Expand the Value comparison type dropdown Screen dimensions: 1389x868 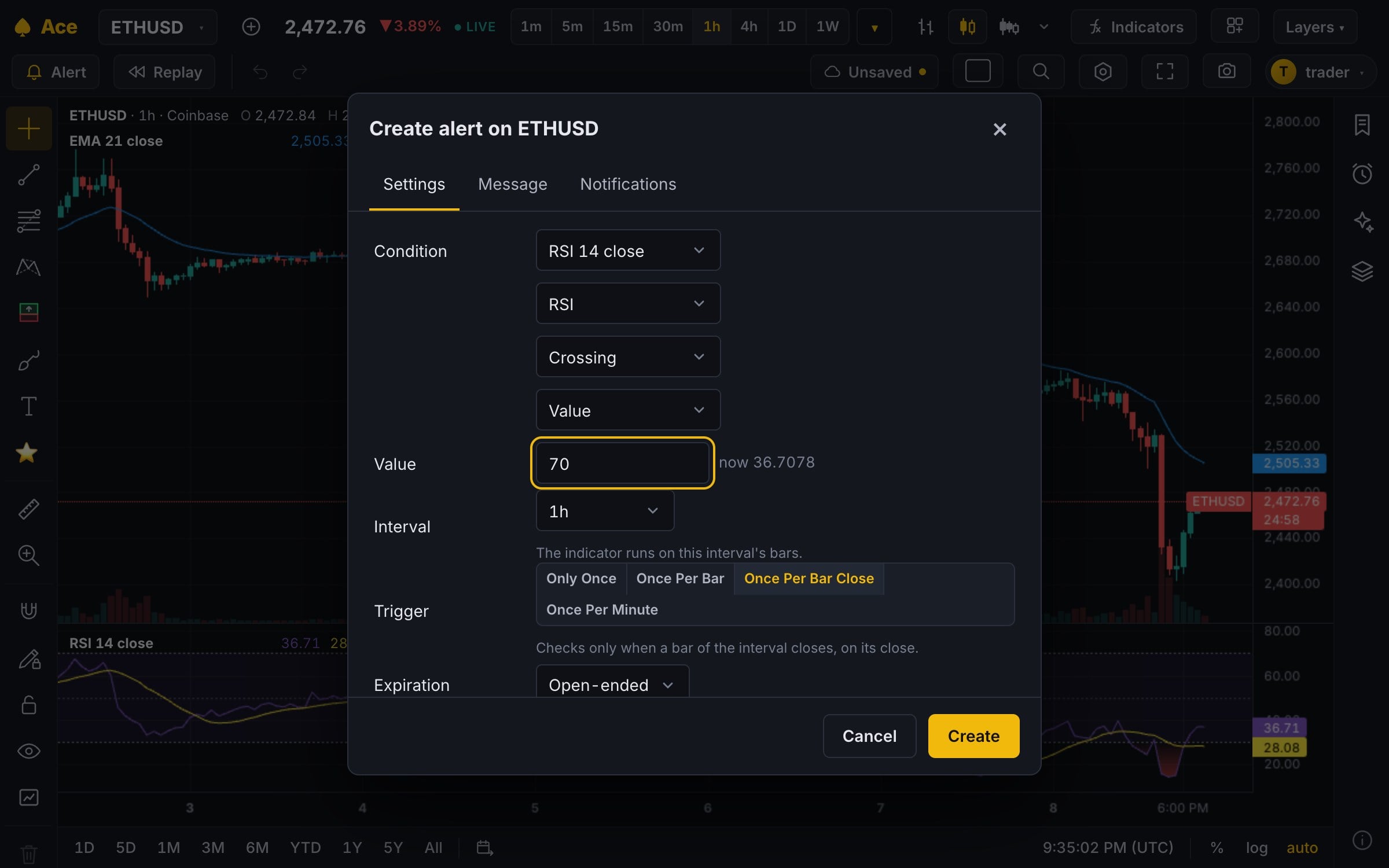click(x=628, y=410)
